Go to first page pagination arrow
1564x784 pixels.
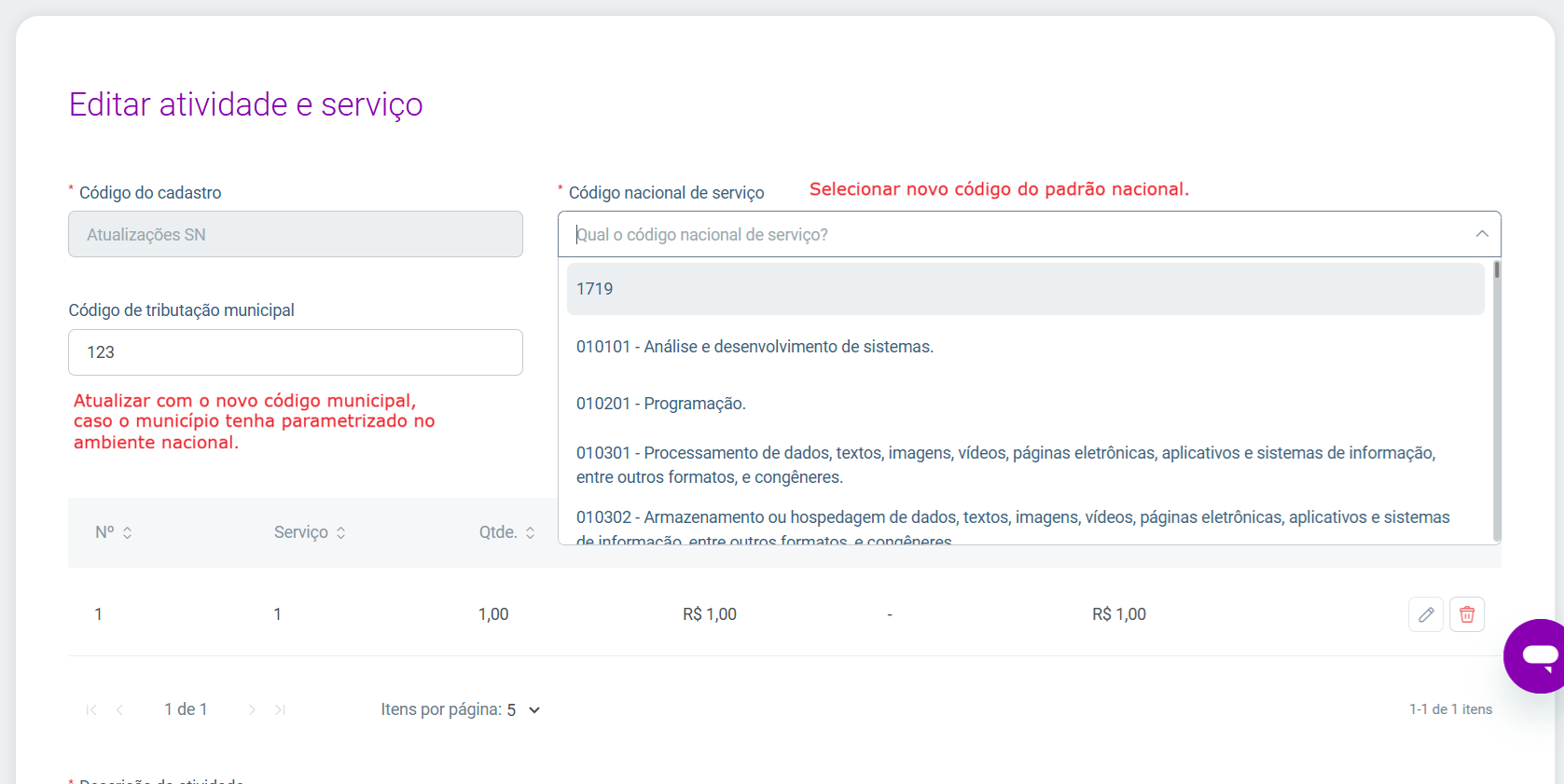[x=91, y=710]
